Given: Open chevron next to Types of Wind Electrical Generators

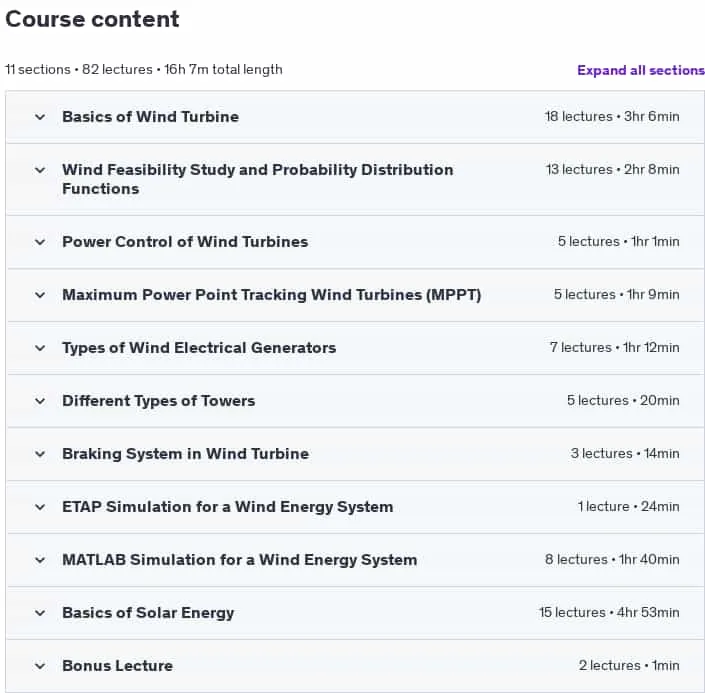Looking at the screenshot, I should tap(40, 348).
